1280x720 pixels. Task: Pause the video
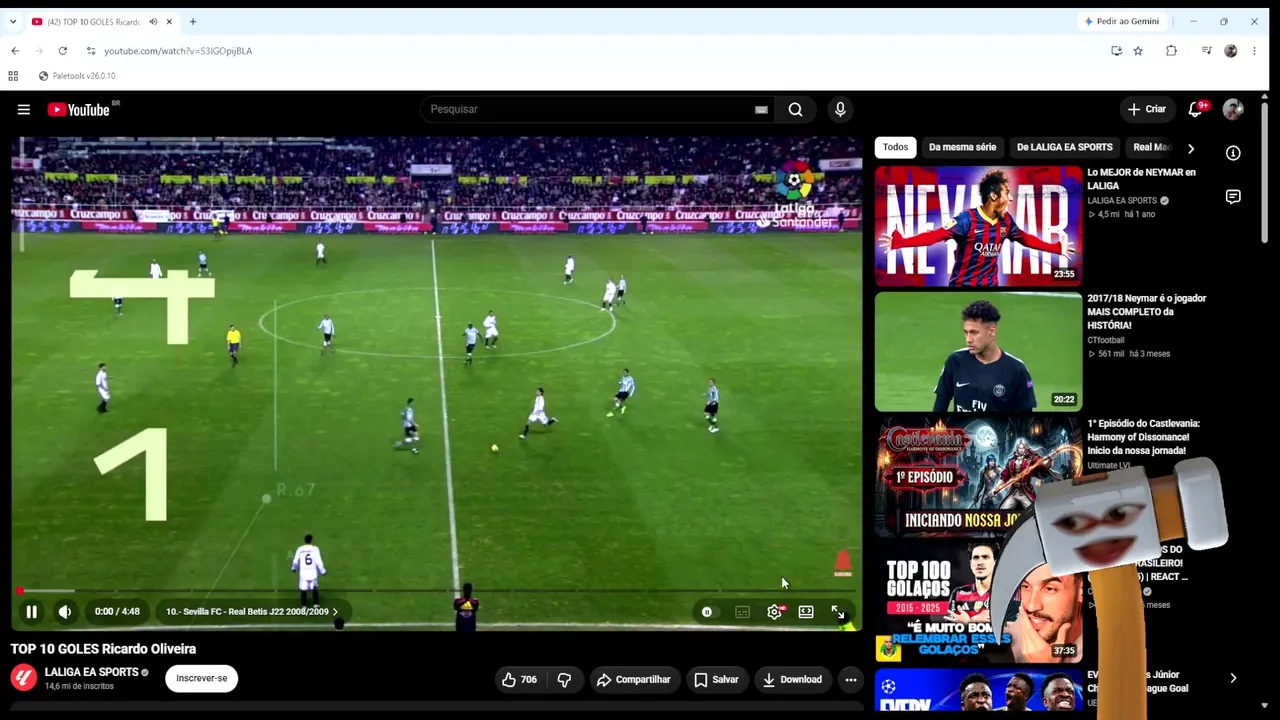31,611
